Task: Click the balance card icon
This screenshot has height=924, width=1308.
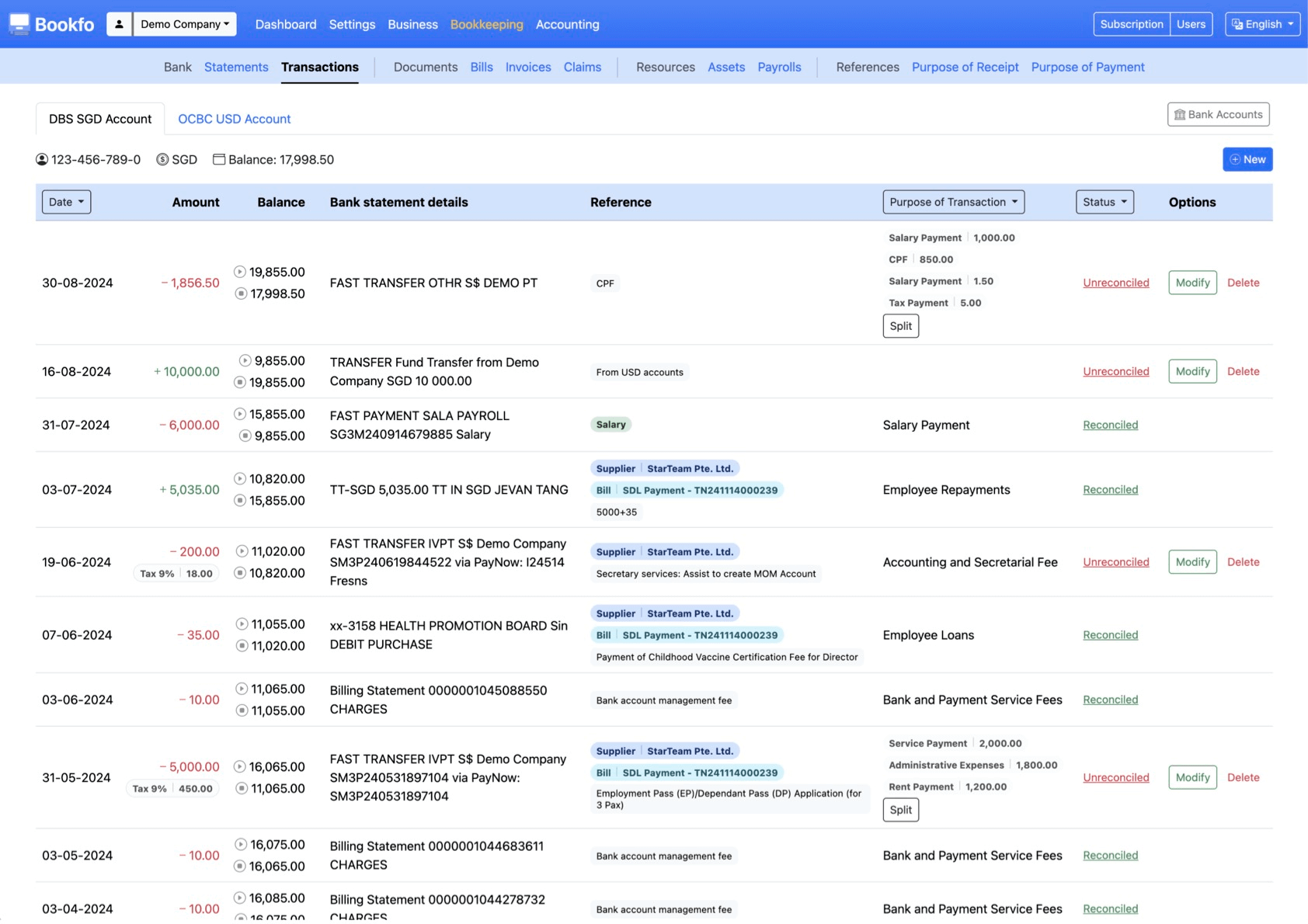Action: coord(219,160)
